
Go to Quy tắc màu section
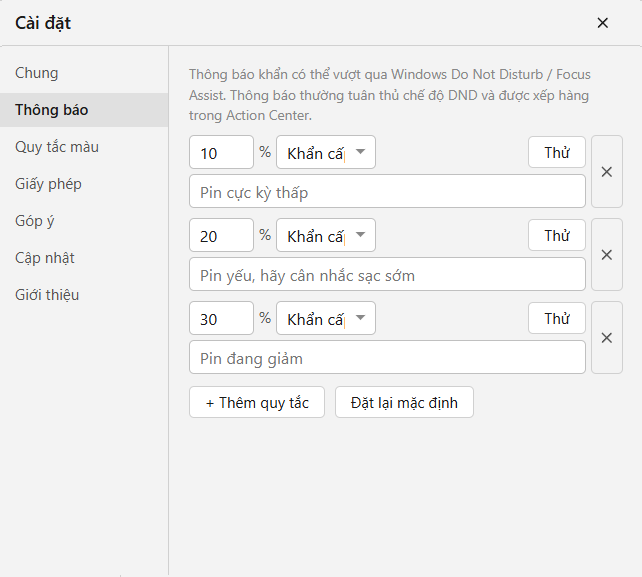tap(84, 147)
